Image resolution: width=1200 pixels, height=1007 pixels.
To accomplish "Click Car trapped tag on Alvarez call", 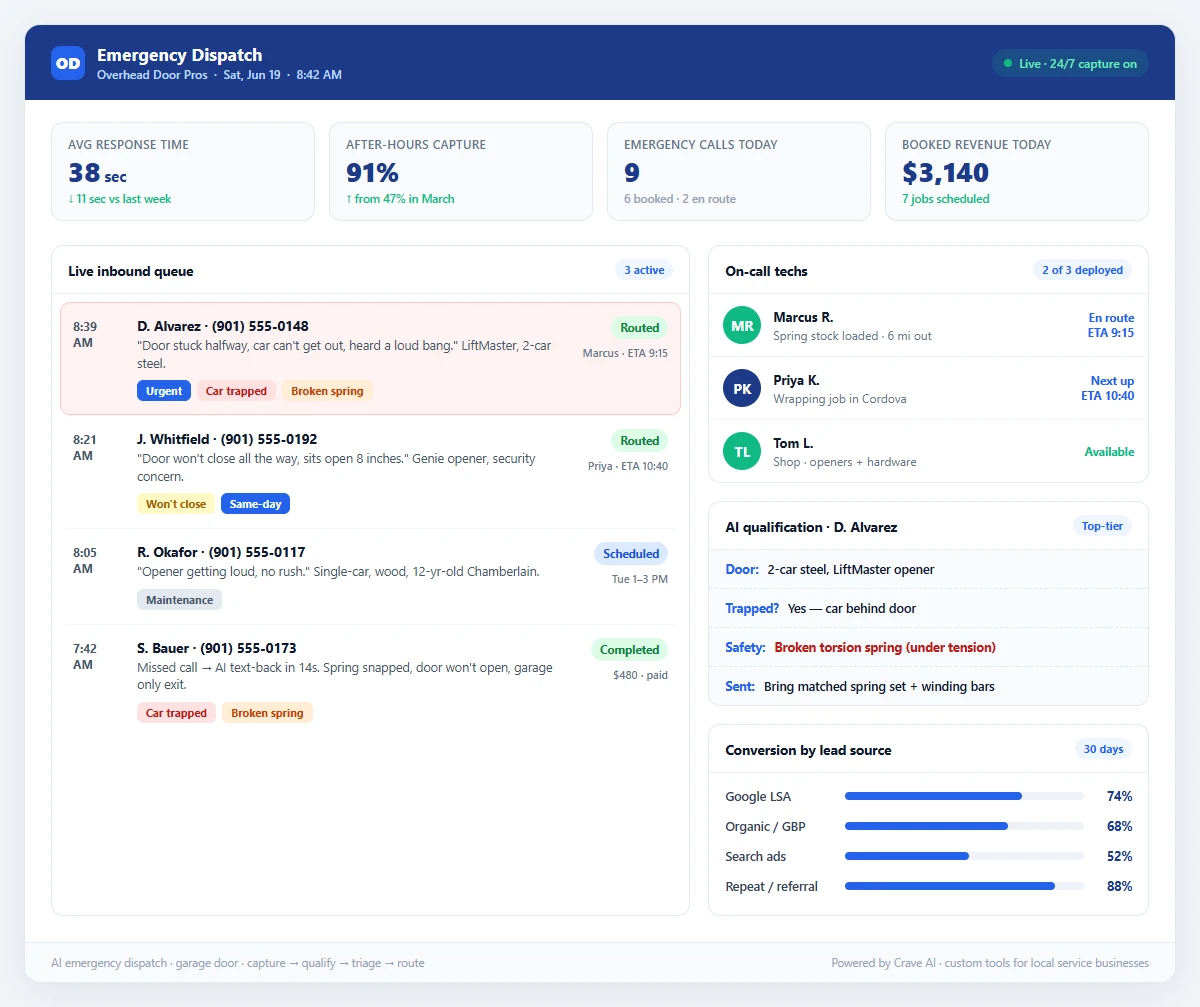I will click(236, 391).
